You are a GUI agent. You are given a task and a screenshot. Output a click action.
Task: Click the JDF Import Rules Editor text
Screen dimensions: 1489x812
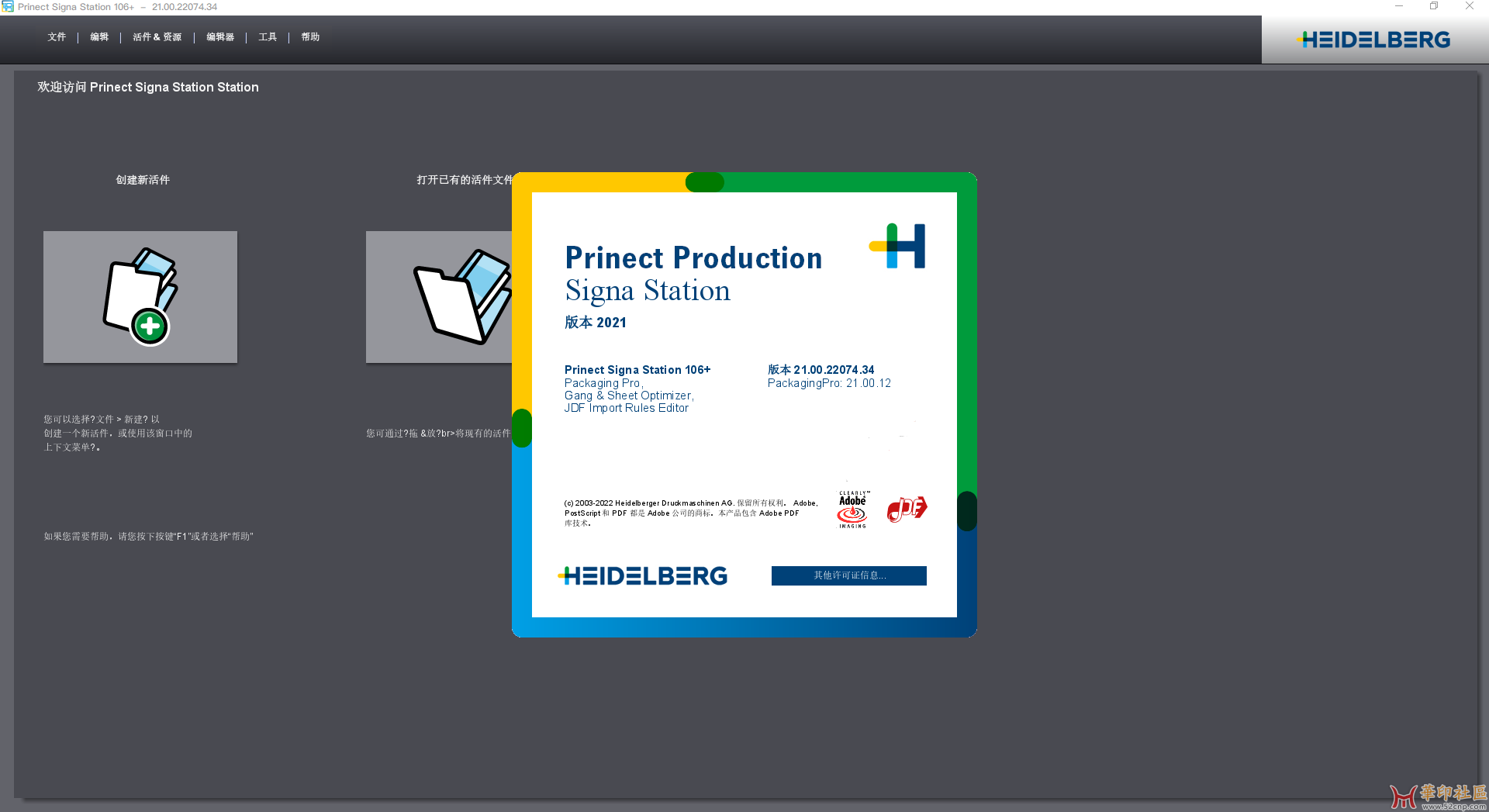(x=626, y=408)
